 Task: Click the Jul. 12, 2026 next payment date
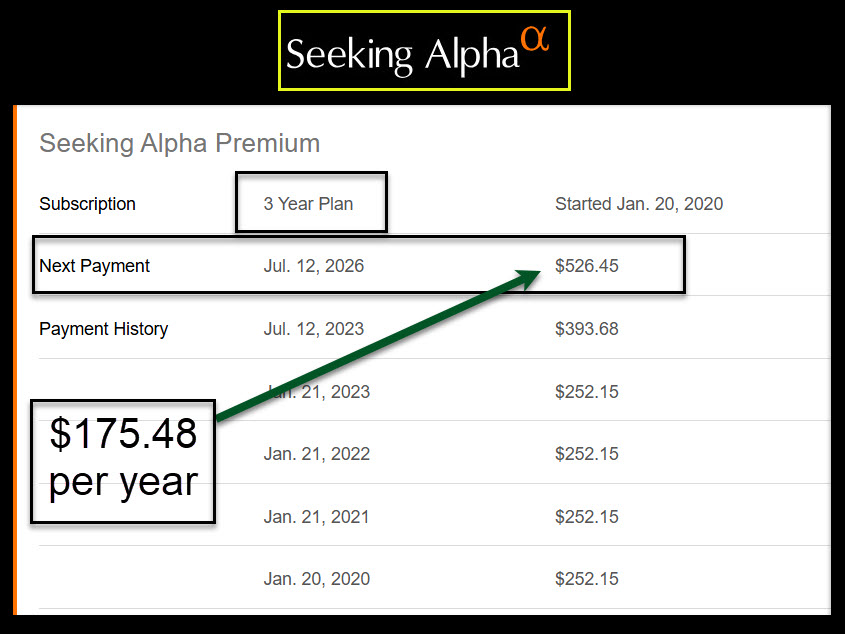pos(313,266)
